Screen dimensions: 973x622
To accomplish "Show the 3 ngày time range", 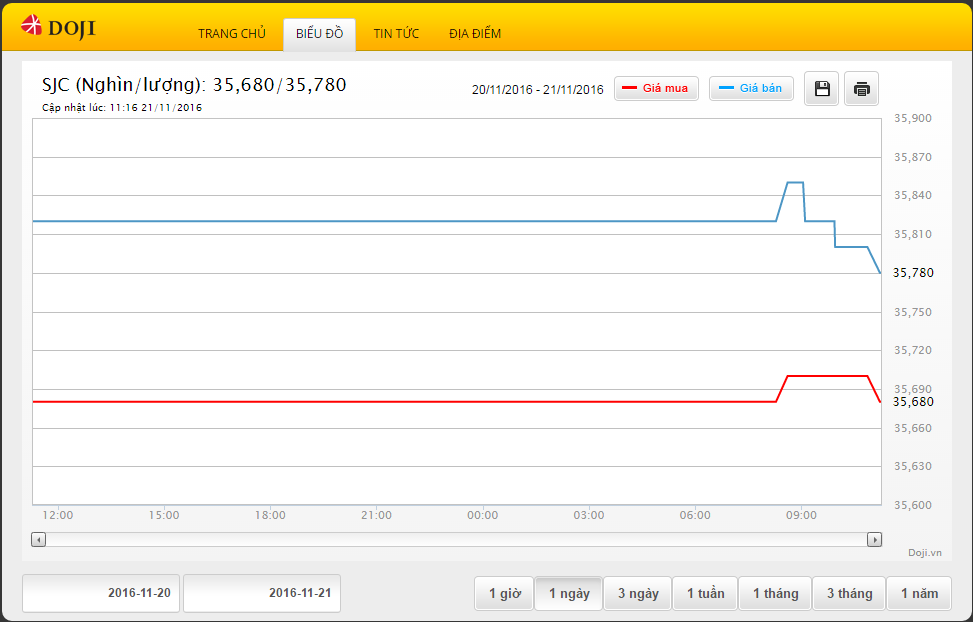I will 638,593.
